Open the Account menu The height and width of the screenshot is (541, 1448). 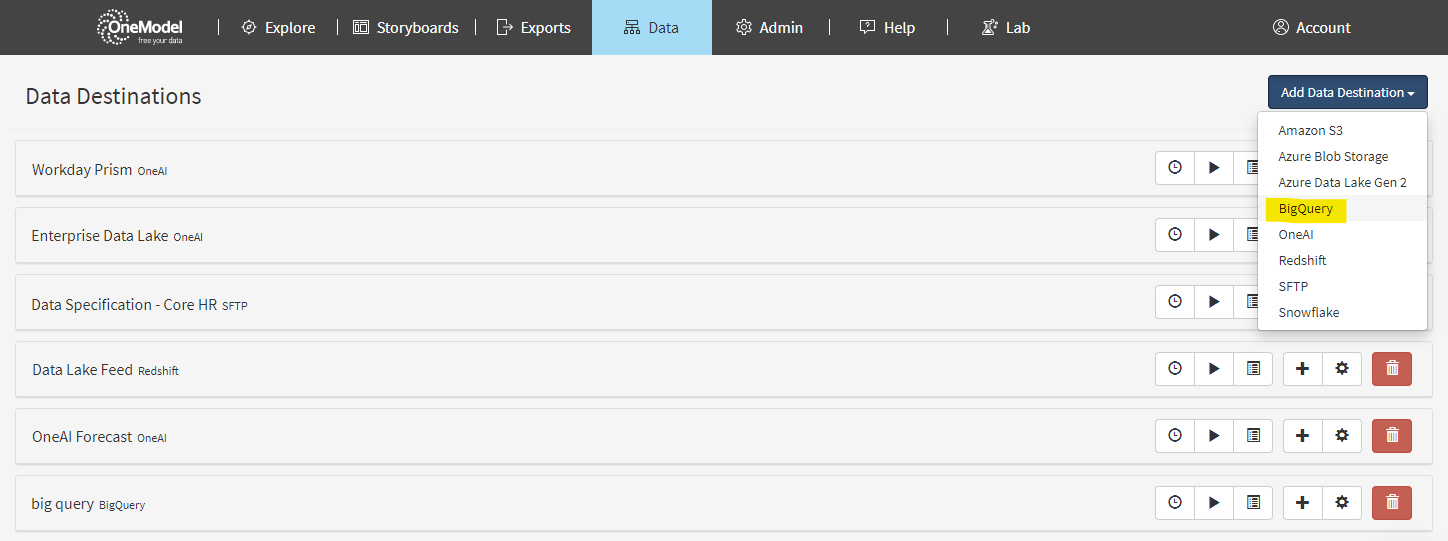[x=1311, y=27]
